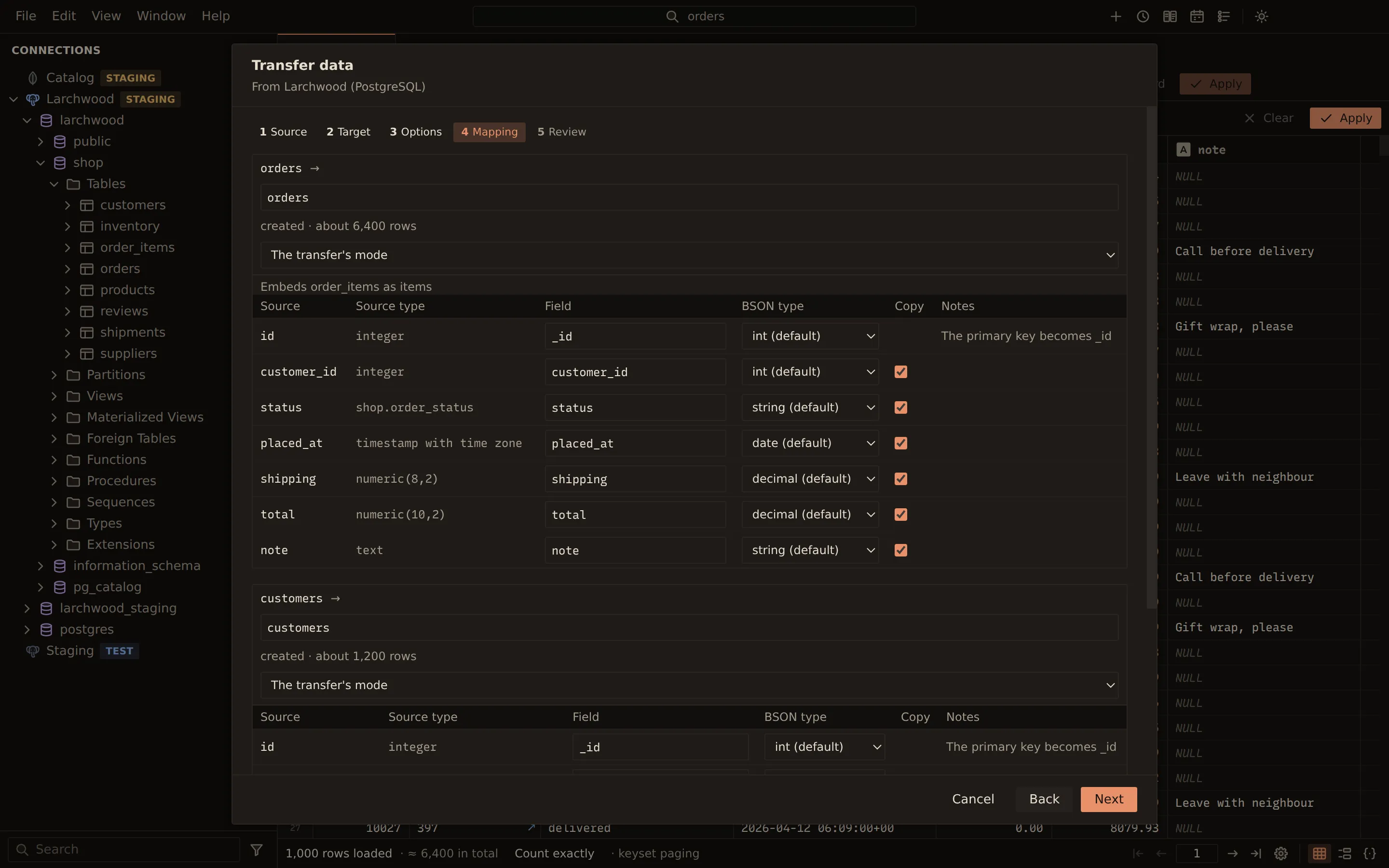Switch to form record view icon in status bar
The width and height of the screenshot is (1389, 868).
pyautogui.click(x=1344, y=853)
